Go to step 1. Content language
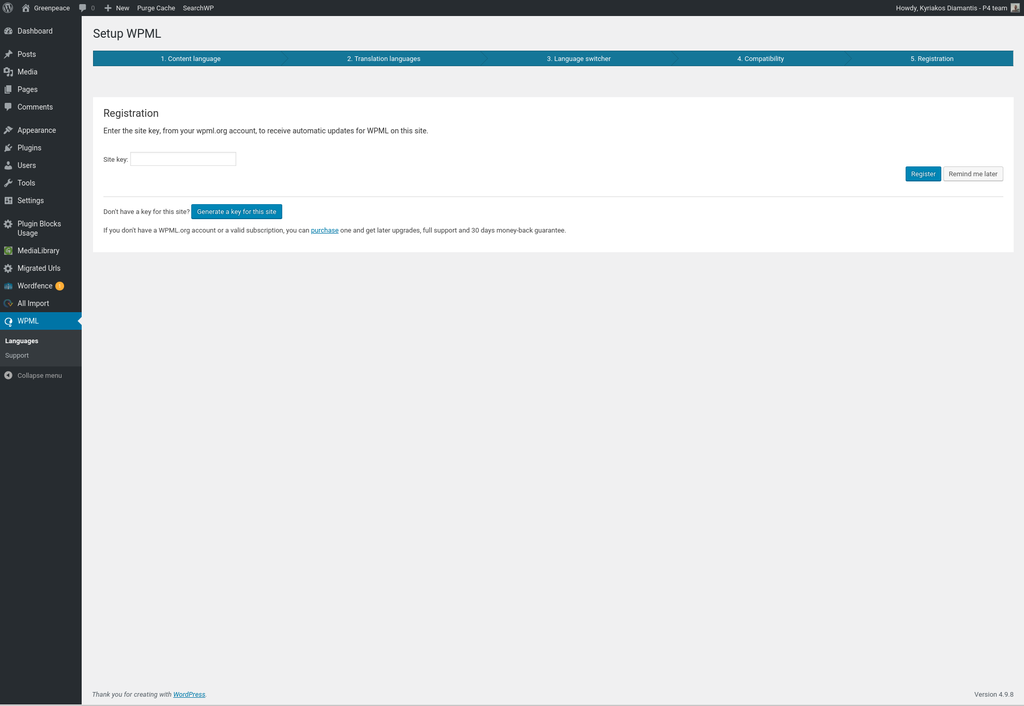The width and height of the screenshot is (1024, 706). pos(191,59)
